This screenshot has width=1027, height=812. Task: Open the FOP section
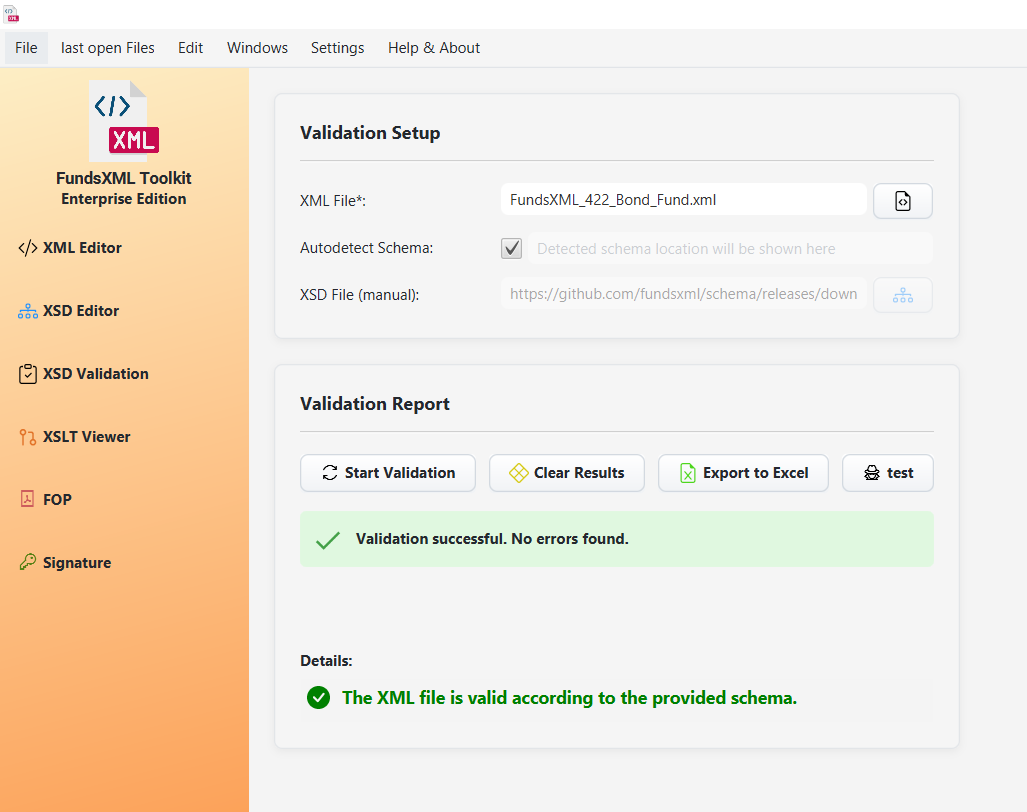click(x=45, y=500)
